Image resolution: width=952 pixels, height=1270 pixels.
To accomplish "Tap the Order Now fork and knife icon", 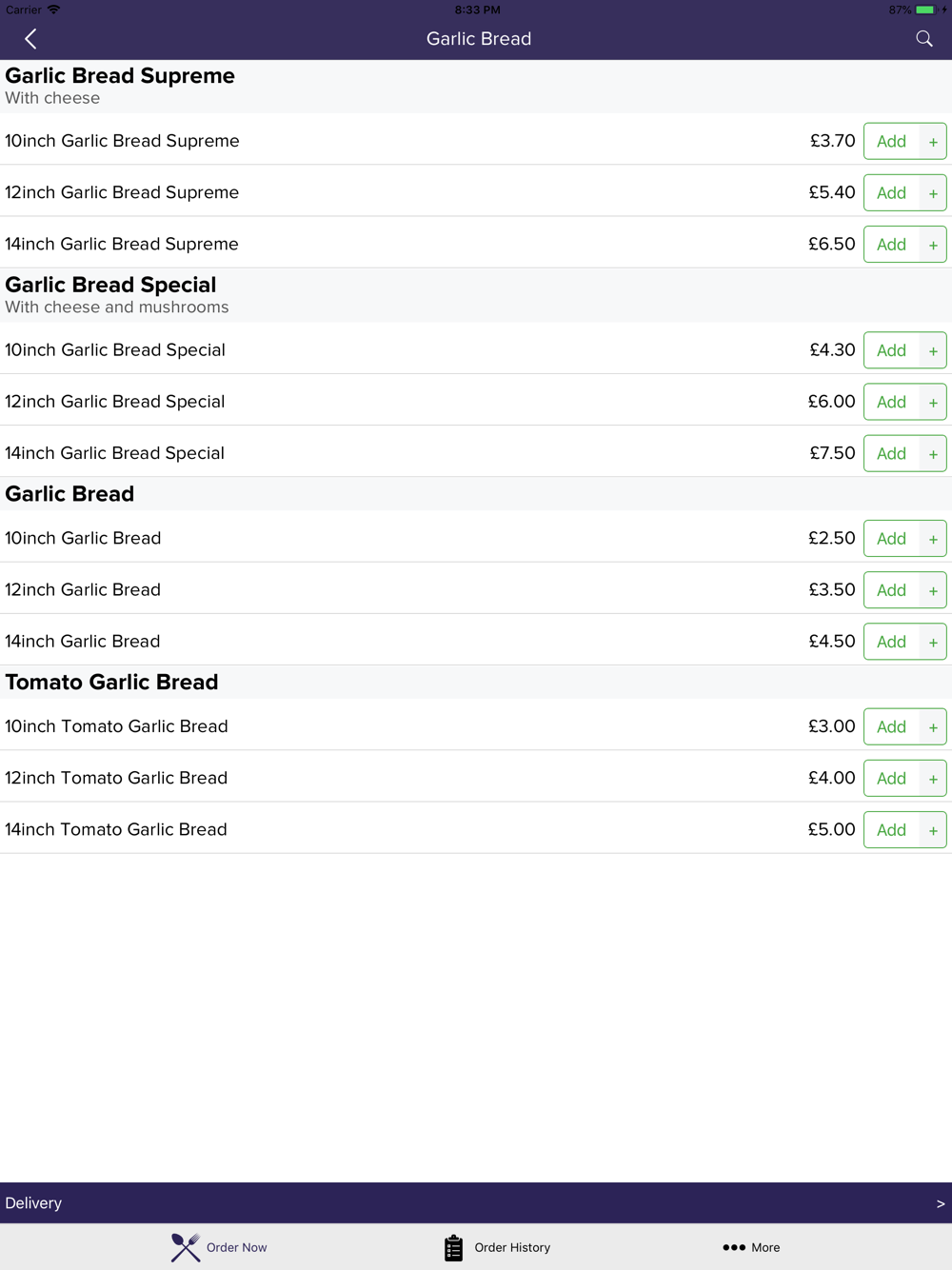I will click(x=186, y=1247).
